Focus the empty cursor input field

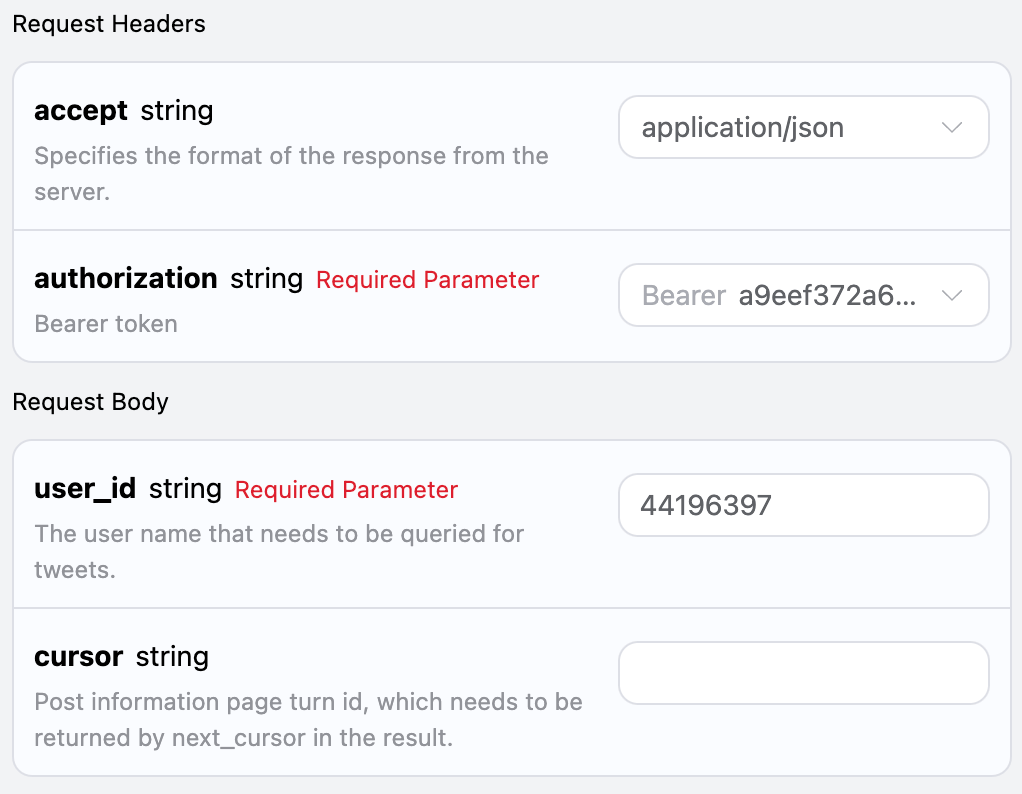pos(803,673)
